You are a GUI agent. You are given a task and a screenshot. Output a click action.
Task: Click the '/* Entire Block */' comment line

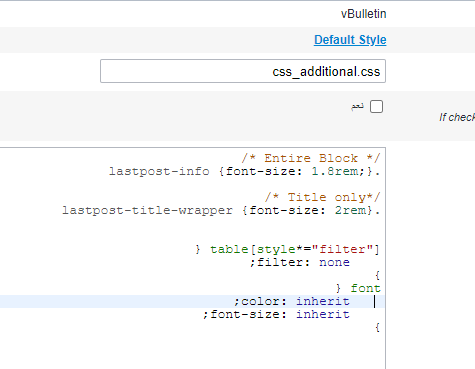pos(311,158)
